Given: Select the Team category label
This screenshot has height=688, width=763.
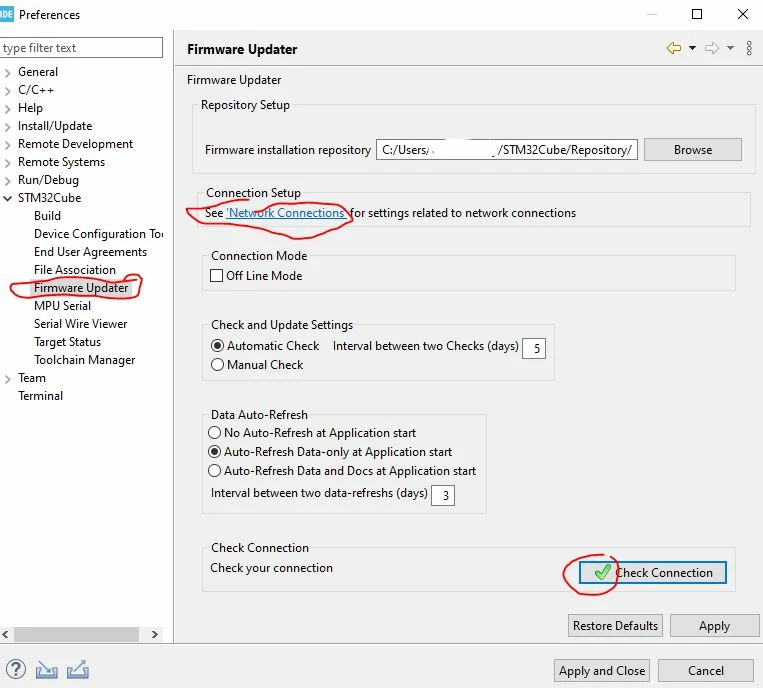Looking at the screenshot, I should click(x=32, y=378).
